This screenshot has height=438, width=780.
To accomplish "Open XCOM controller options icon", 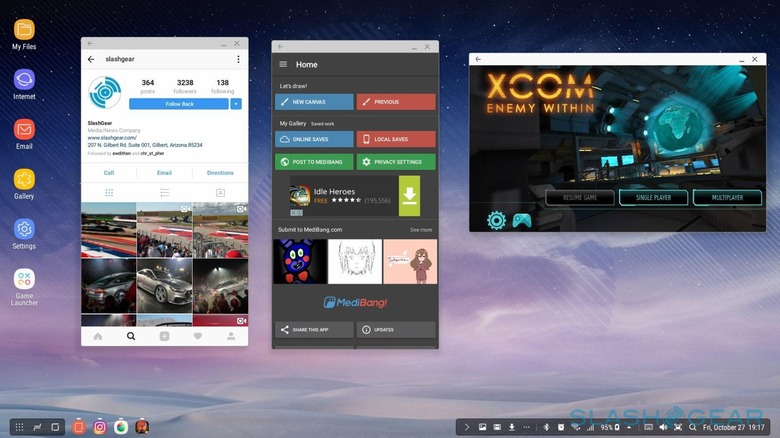I will click(522, 220).
